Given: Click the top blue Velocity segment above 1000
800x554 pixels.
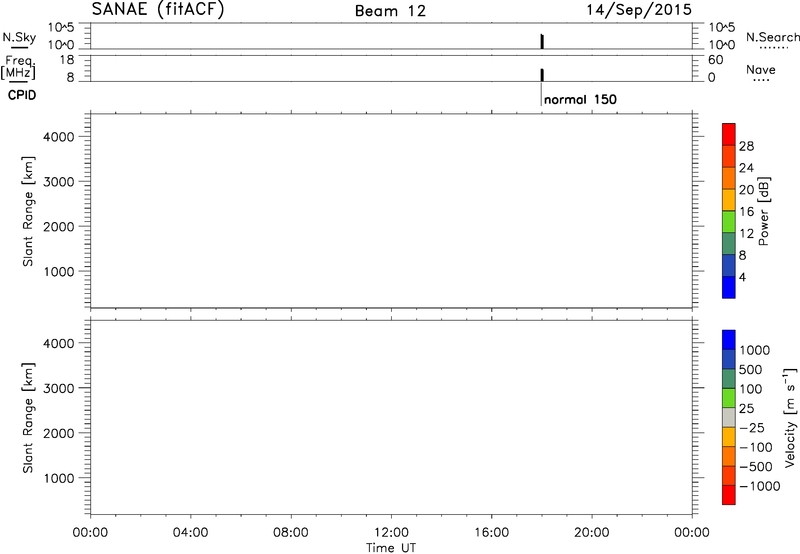Looking at the screenshot, I should click(x=729, y=340).
